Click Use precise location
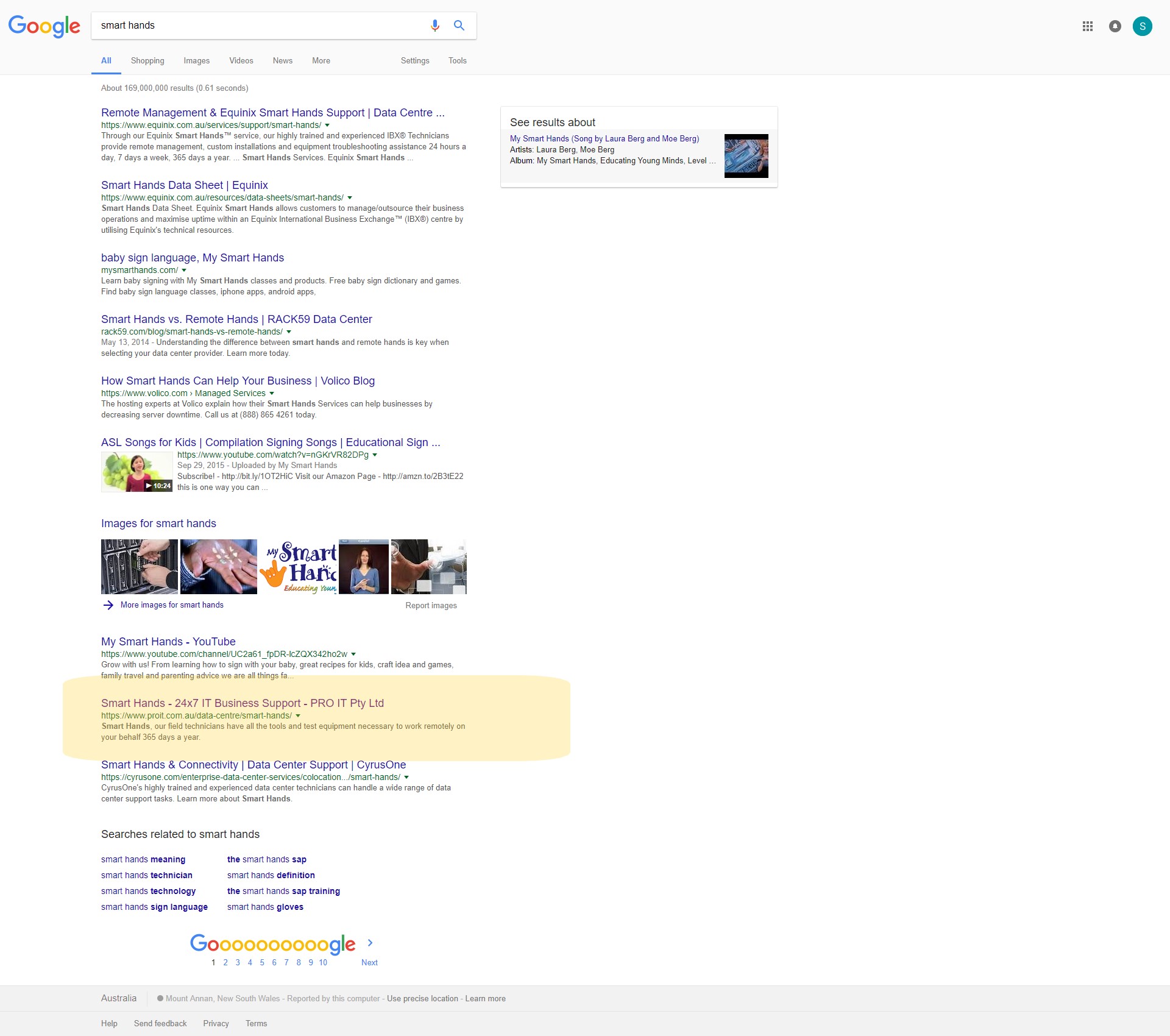The image size is (1170, 1036). pos(422,999)
